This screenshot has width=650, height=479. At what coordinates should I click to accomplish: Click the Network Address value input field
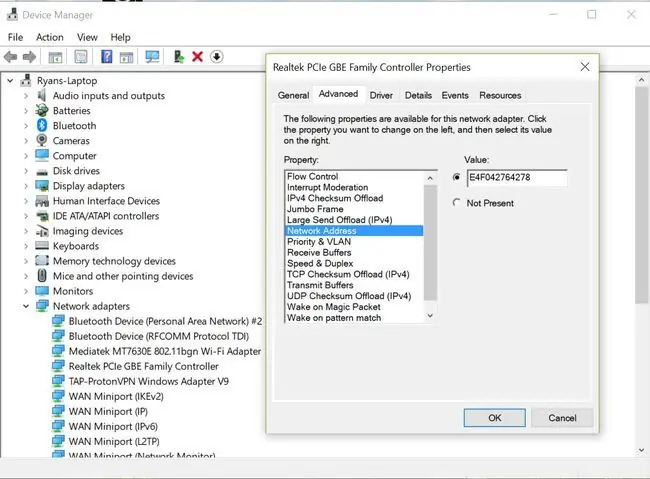pos(517,177)
